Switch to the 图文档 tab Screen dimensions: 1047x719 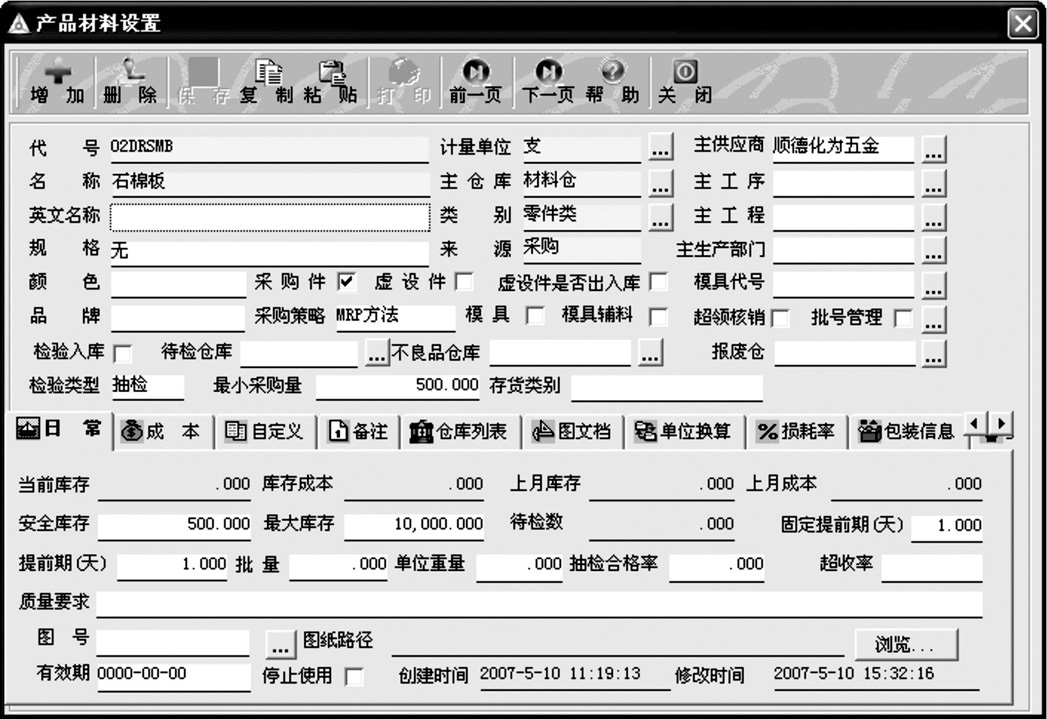[572, 431]
